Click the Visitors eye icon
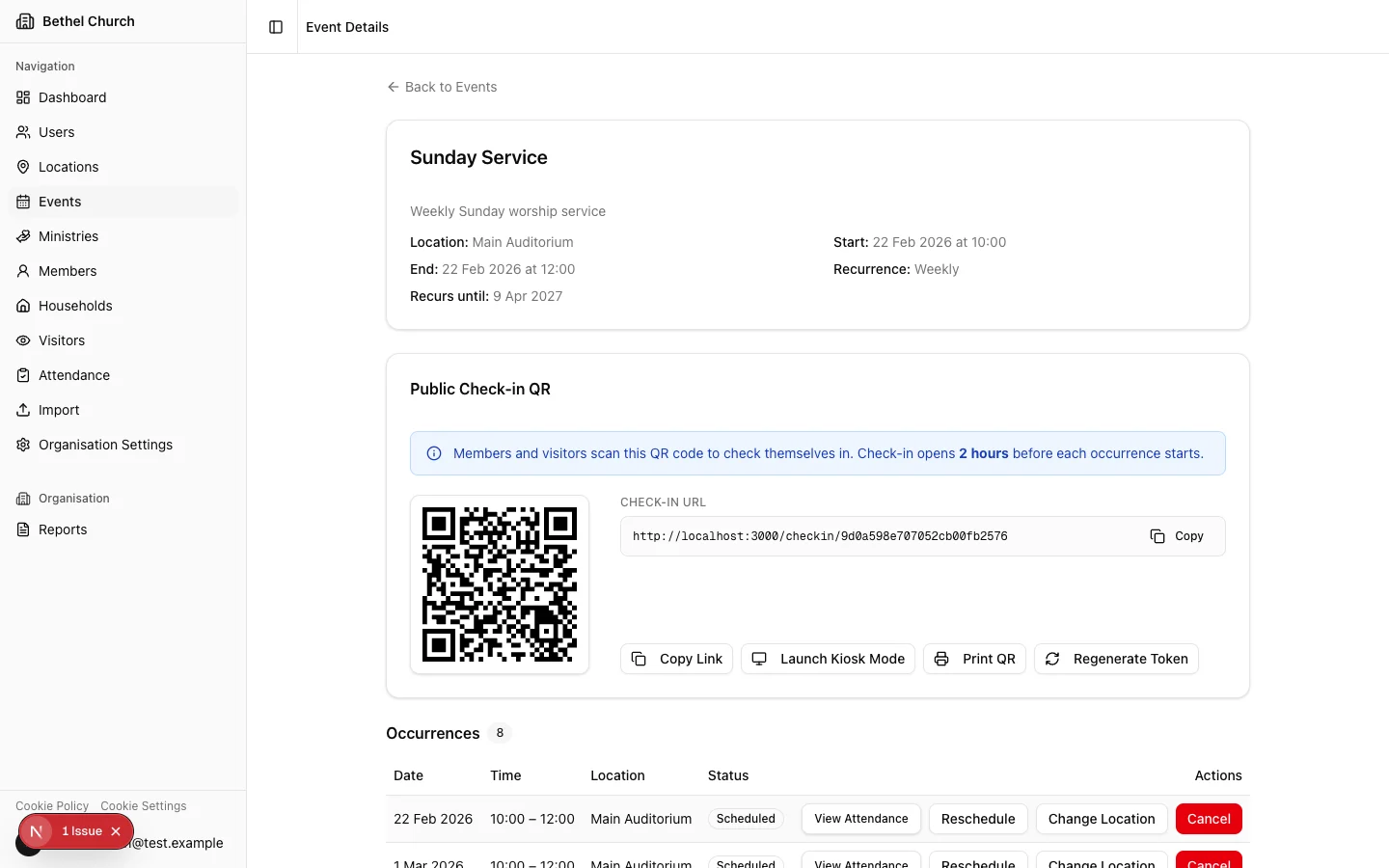1389x868 pixels. [x=23, y=340]
